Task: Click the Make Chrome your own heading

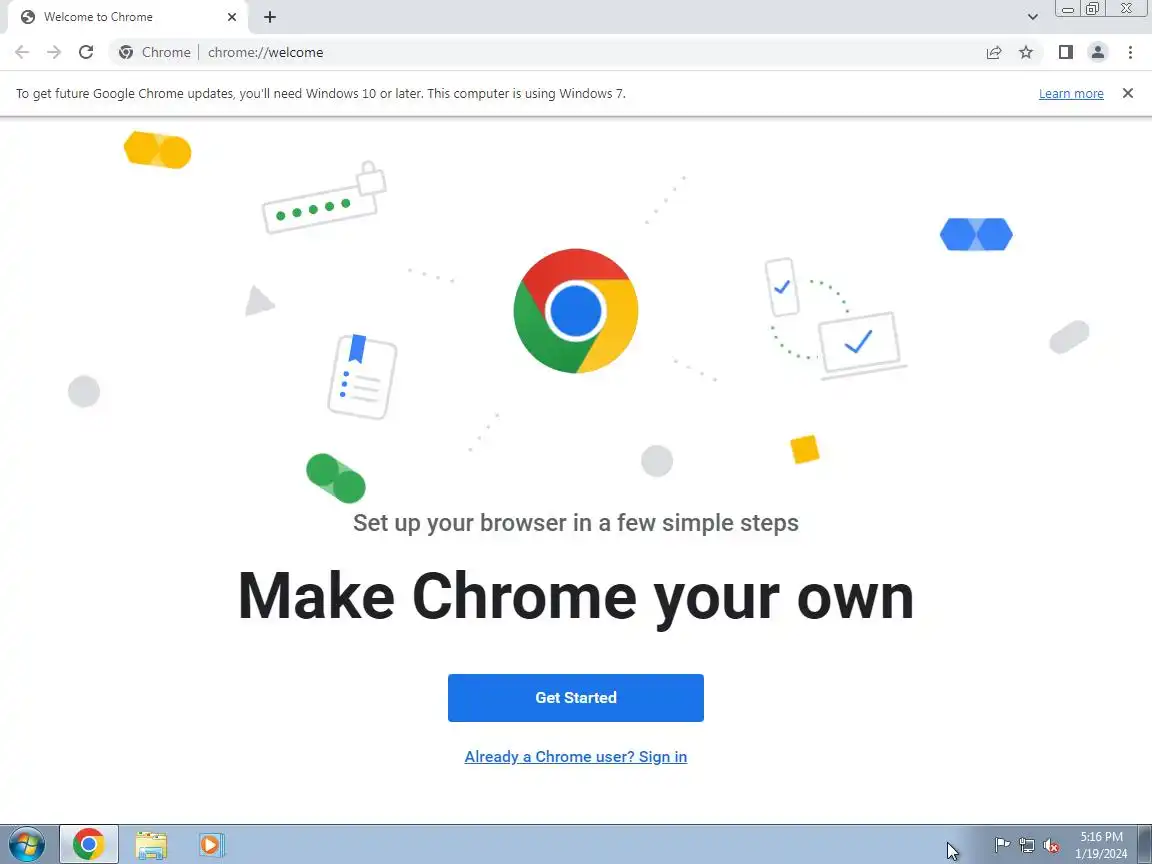Action: [x=575, y=596]
